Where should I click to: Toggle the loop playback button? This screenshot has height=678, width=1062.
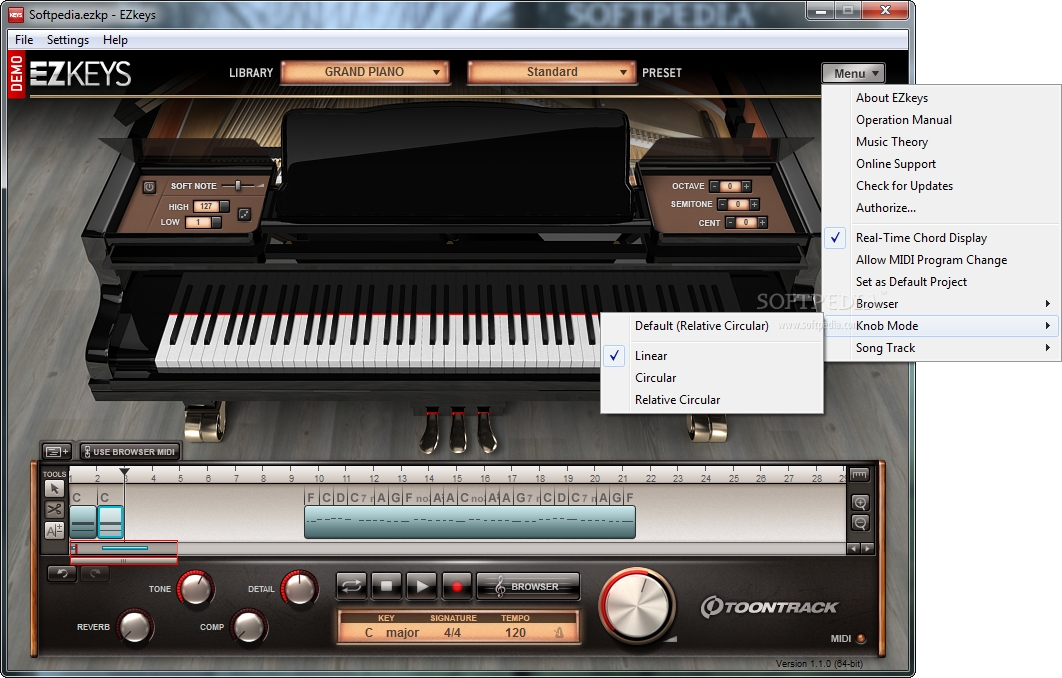click(352, 586)
